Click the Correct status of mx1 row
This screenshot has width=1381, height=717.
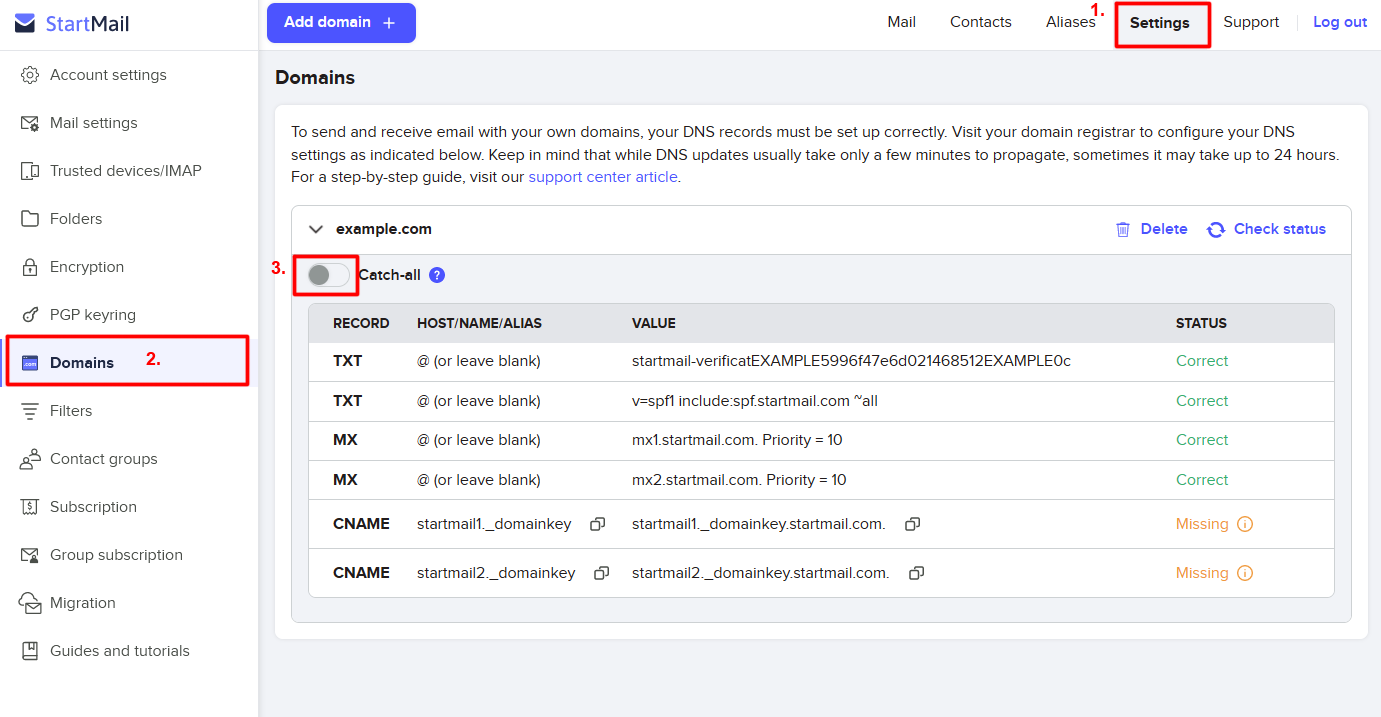(1202, 440)
